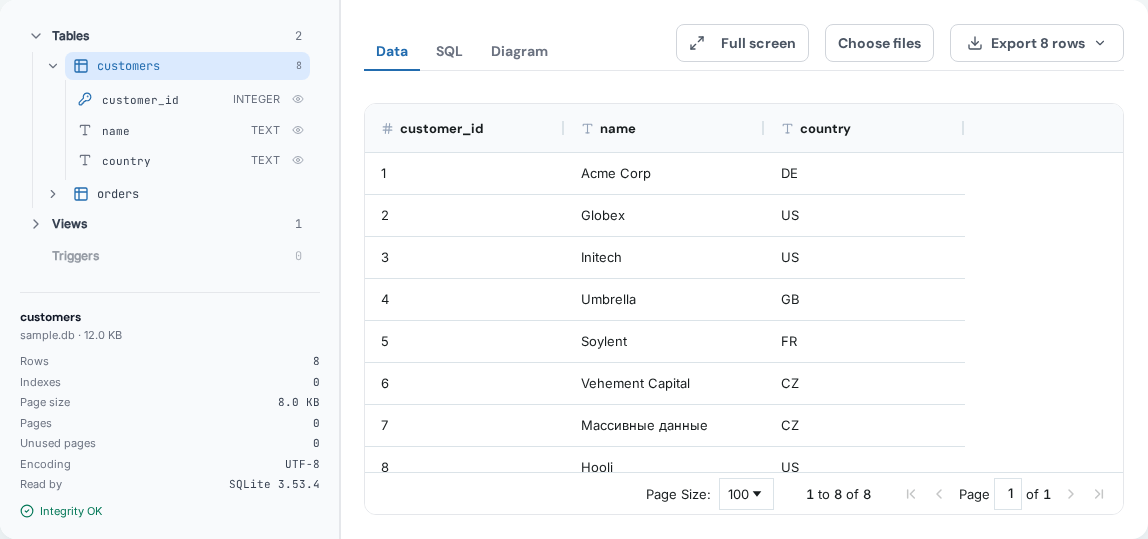Viewport: 1148px width, 539px height.
Task: Click the Integrity OK status text
Action: [x=71, y=511]
